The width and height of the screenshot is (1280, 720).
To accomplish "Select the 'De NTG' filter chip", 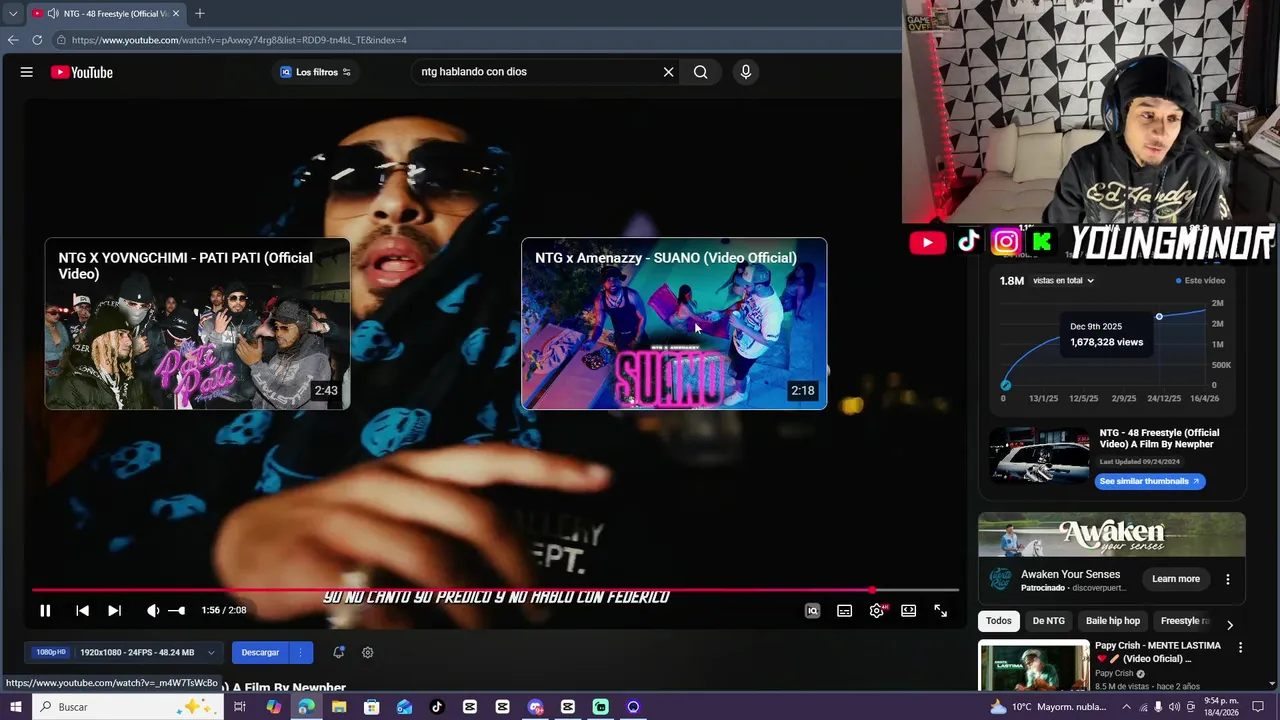I will [x=1048, y=621].
